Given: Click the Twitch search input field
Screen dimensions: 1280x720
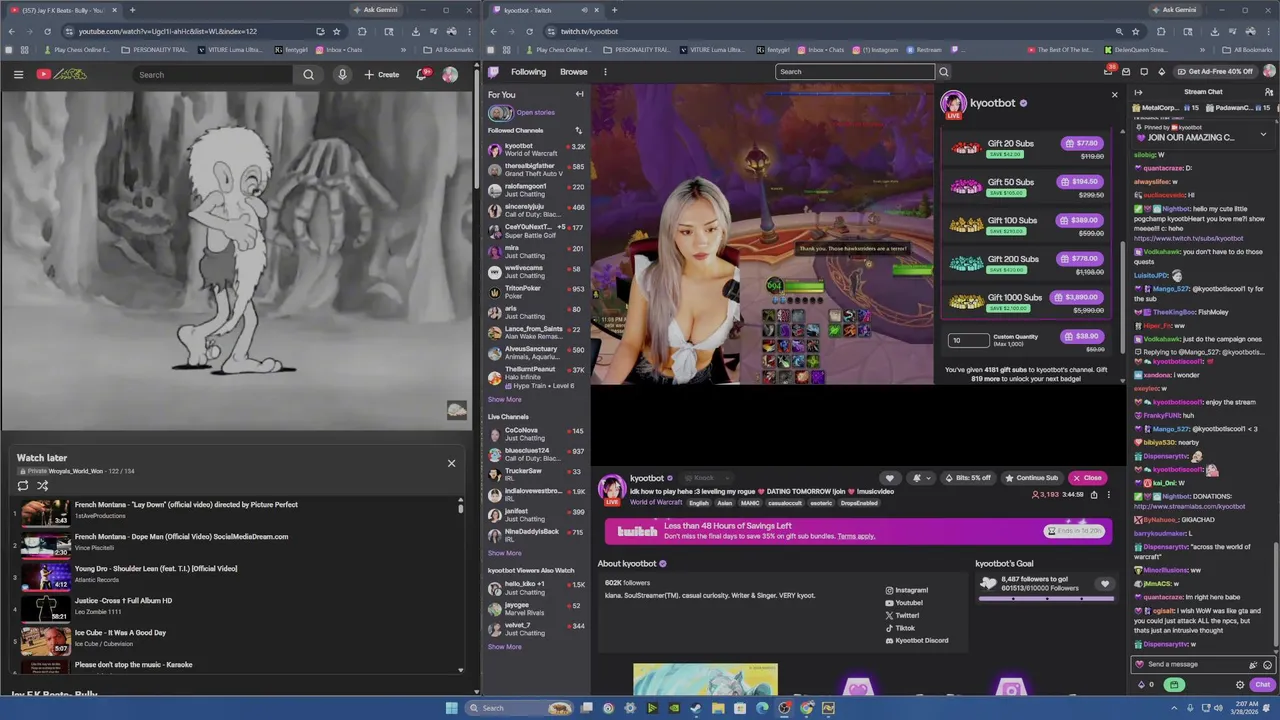Looking at the screenshot, I should pos(855,72).
